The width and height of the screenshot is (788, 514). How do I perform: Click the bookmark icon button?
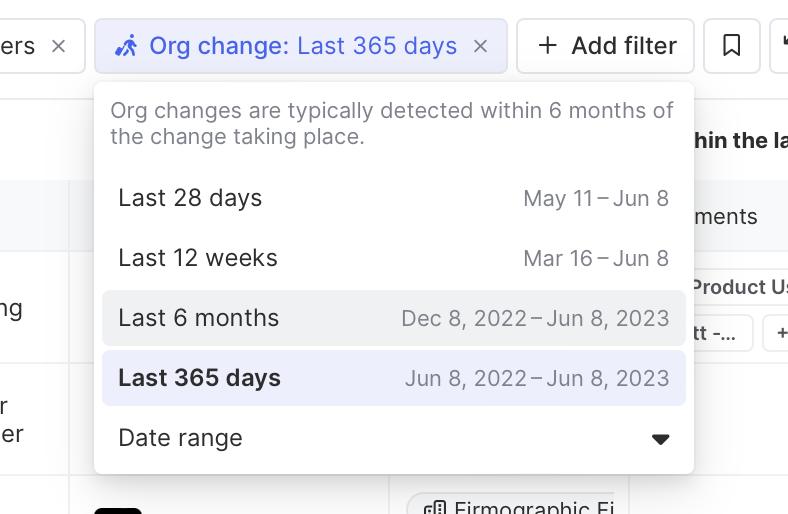pos(731,46)
